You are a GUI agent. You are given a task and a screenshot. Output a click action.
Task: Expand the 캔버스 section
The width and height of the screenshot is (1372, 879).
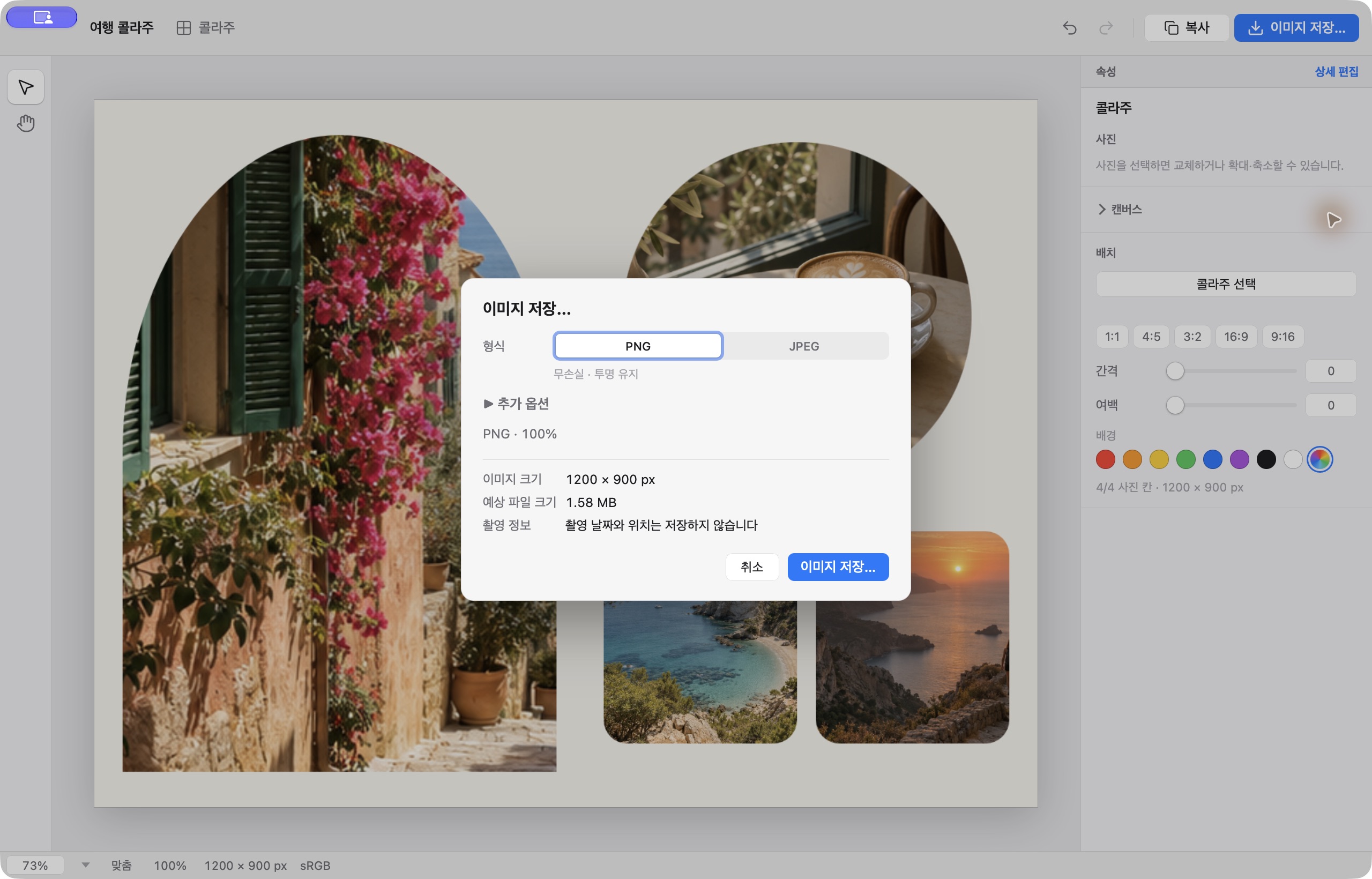1120,209
